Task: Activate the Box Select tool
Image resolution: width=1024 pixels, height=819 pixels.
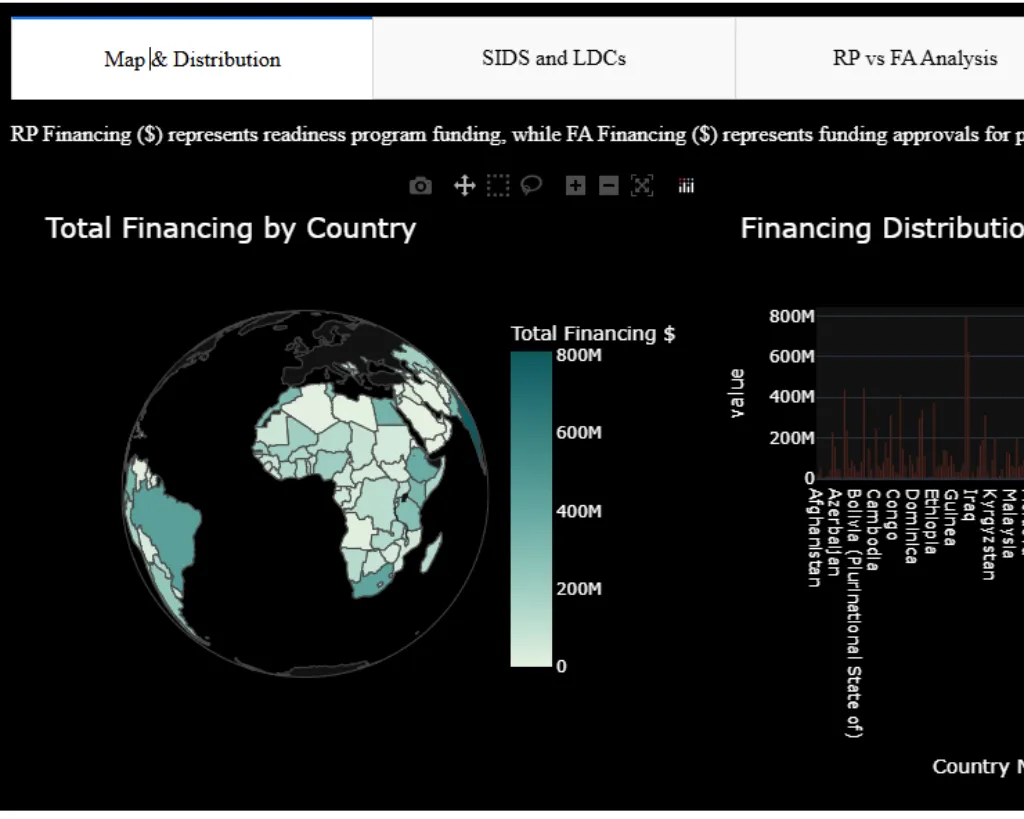Action: pos(498,186)
